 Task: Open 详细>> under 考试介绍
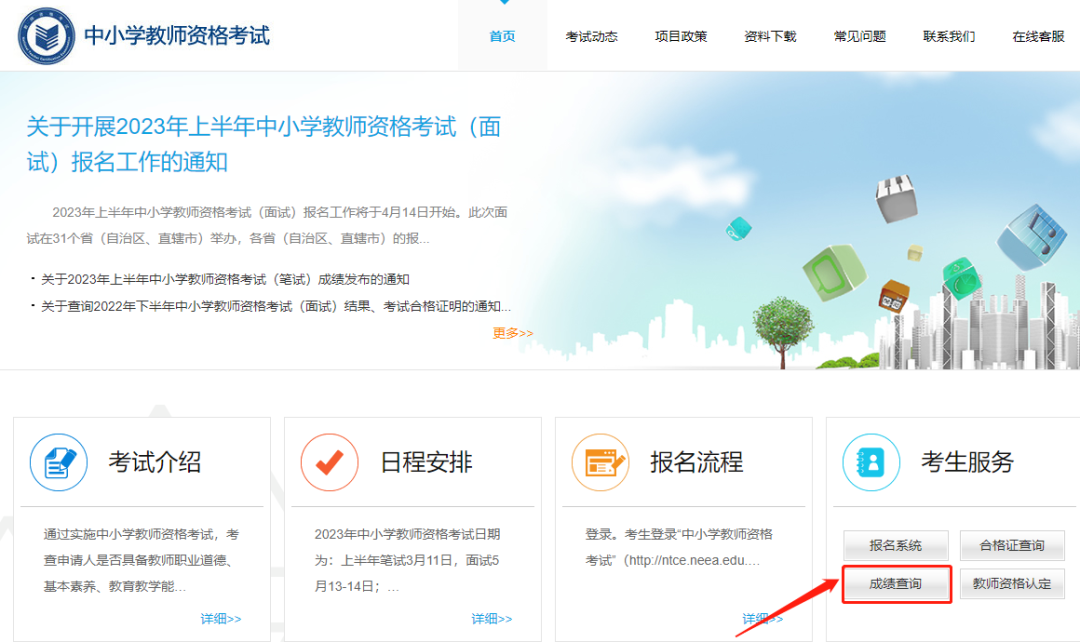pyautogui.click(x=220, y=619)
